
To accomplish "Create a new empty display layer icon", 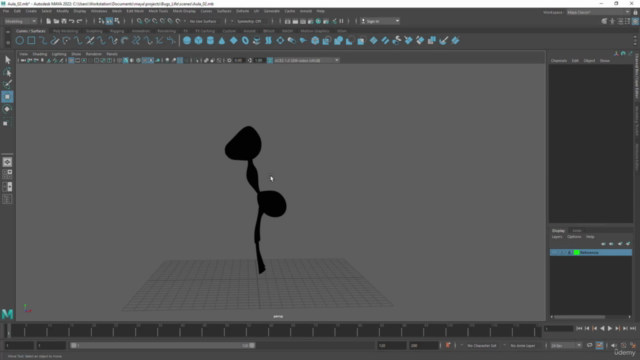I will [620, 244].
